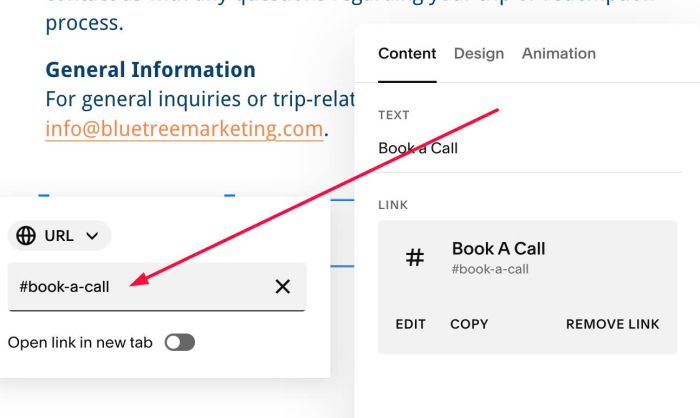The width and height of the screenshot is (700, 418).
Task: Click REMOVE LINK button
Action: click(612, 324)
